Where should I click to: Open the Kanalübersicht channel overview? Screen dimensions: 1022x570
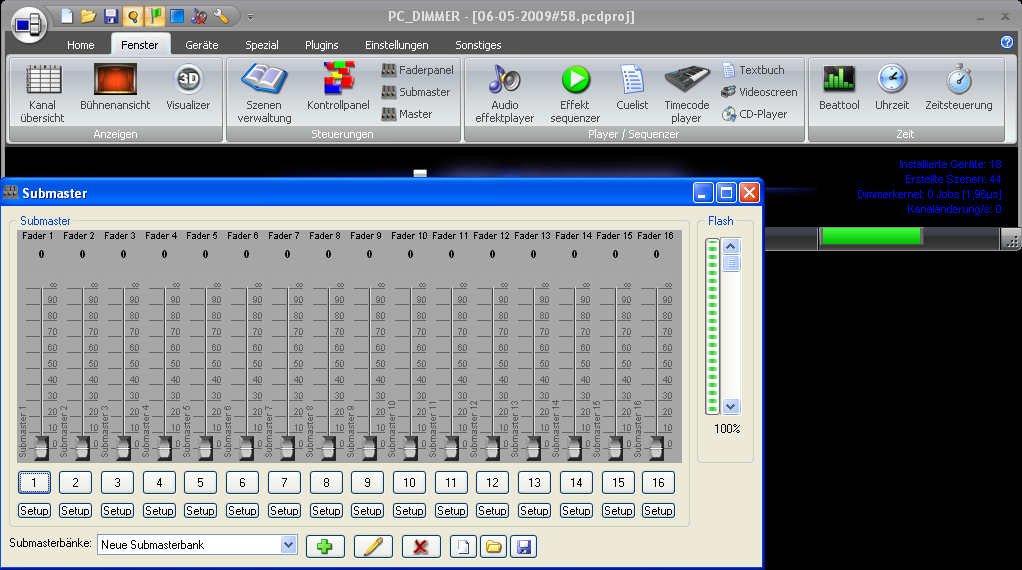42,93
